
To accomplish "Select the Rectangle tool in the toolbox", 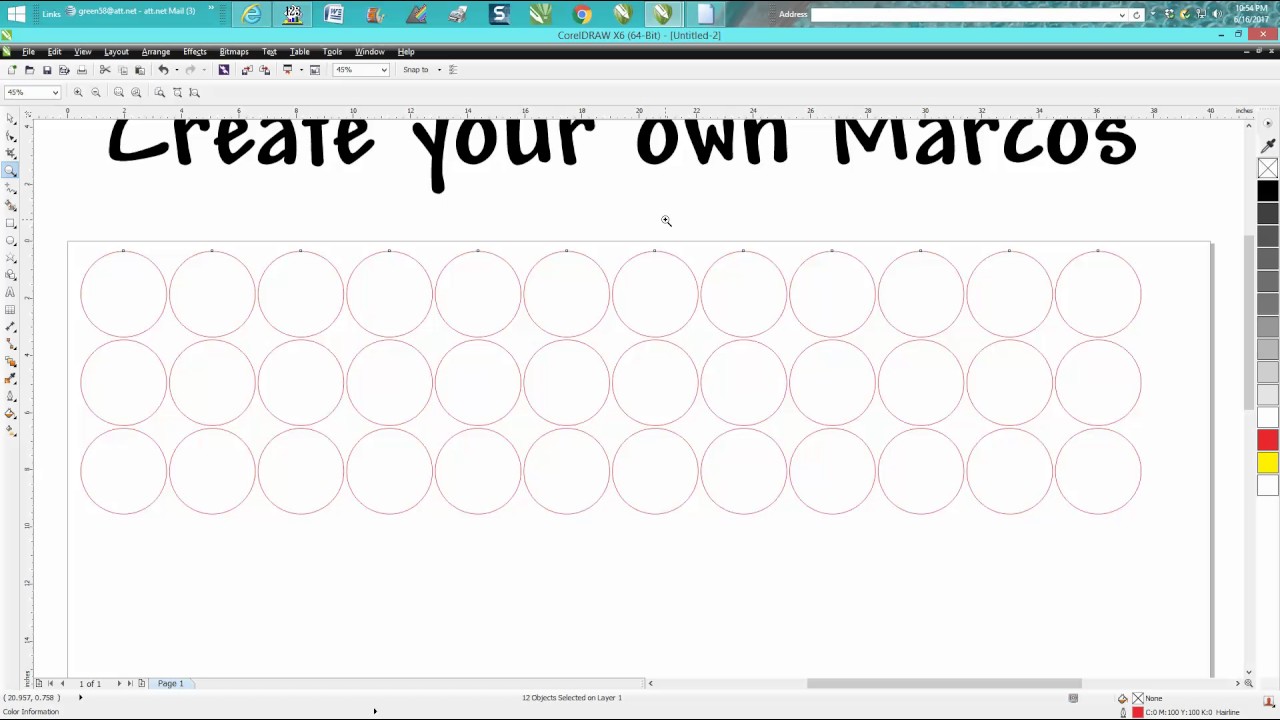I will 11,223.
